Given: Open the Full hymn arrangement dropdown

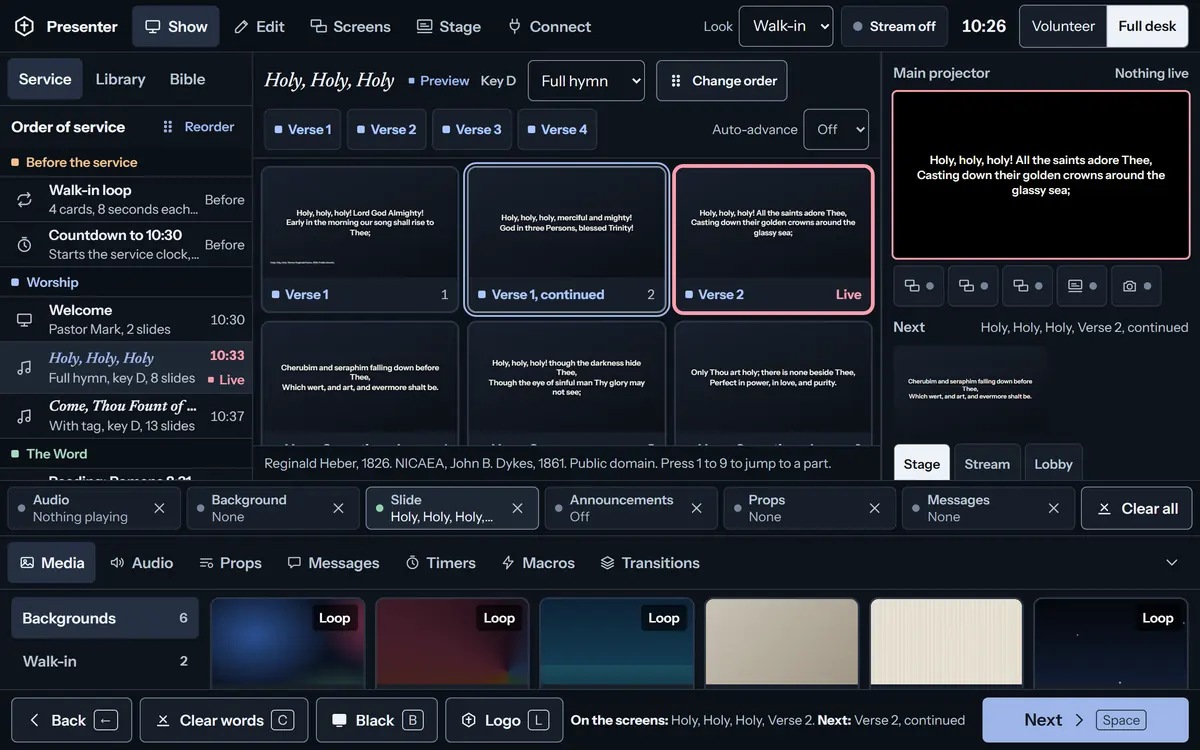Looking at the screenshot, I should point(586,81).
